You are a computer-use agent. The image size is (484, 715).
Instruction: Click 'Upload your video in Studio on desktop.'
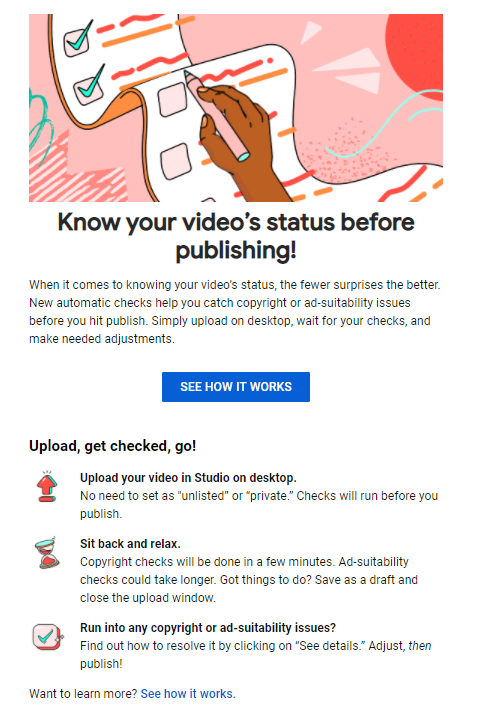(188, 477)
